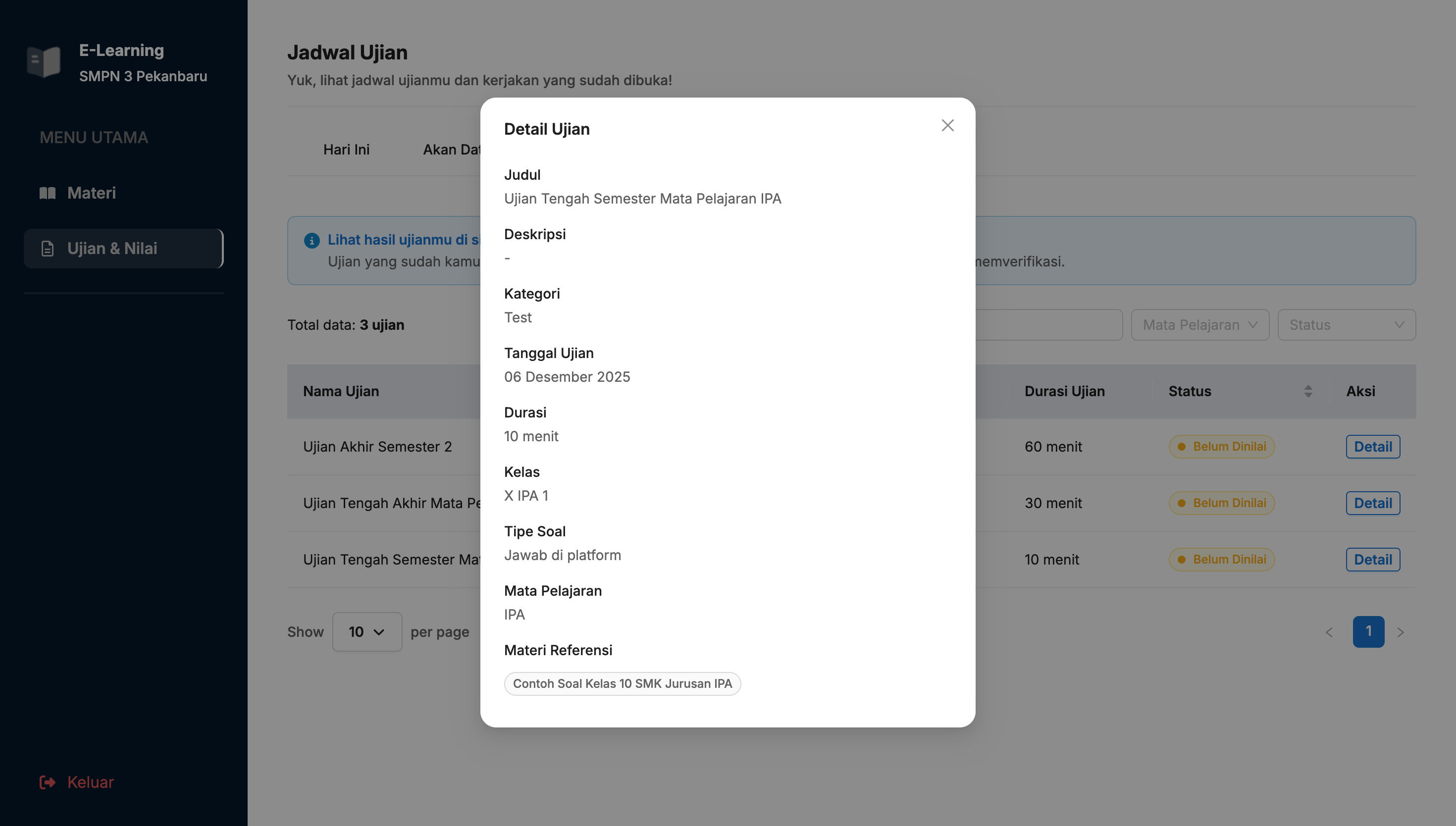Open the Status filter dropdown
The height and width of the screenshot is (826, 1456).
pyautogui.click(x=1346, y=325)
